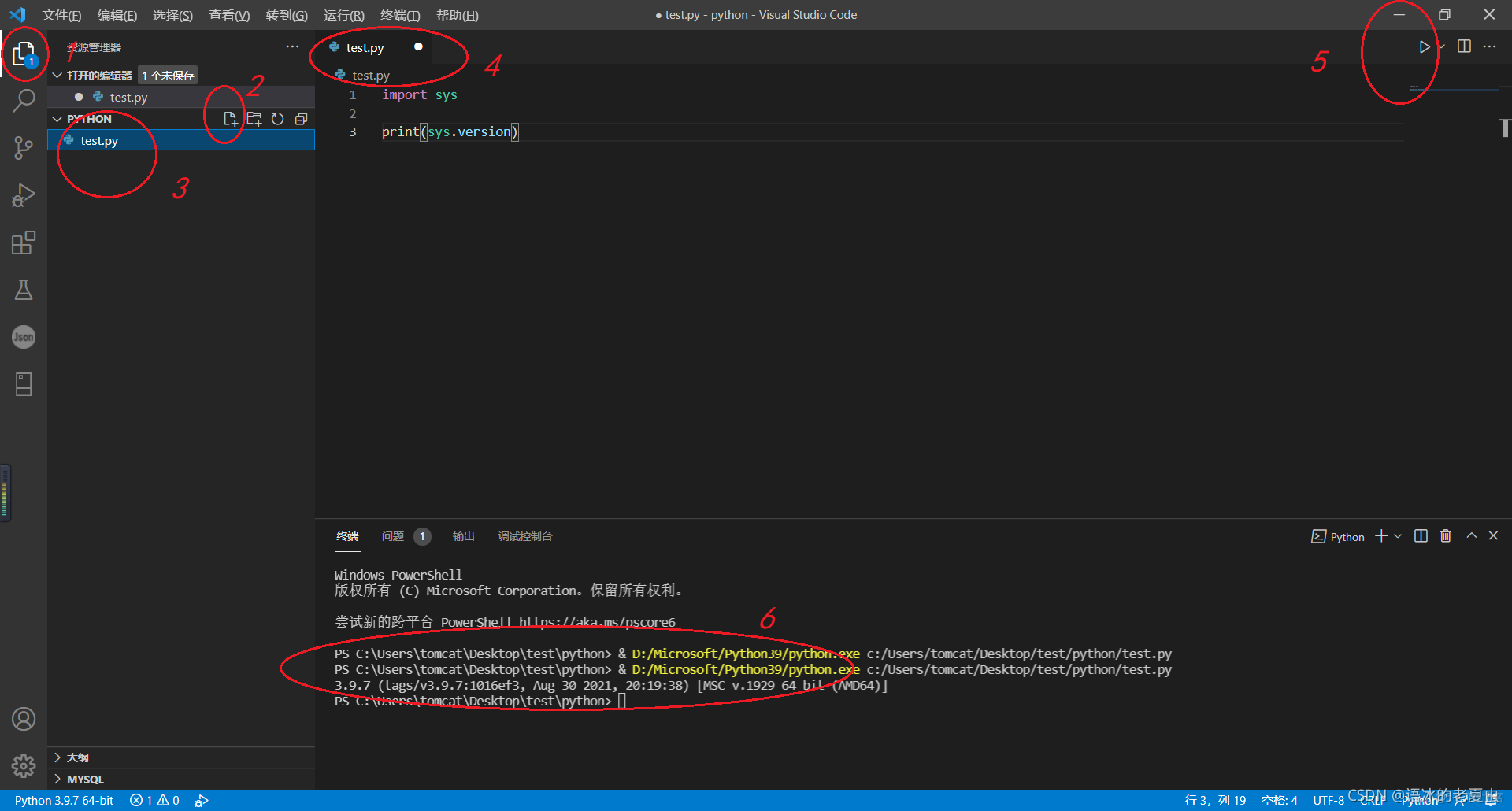This screenshot has width=1512, height=811.
Task: Run the Python file with play button
Action: pyautogui.click(x=1424, y=47)
